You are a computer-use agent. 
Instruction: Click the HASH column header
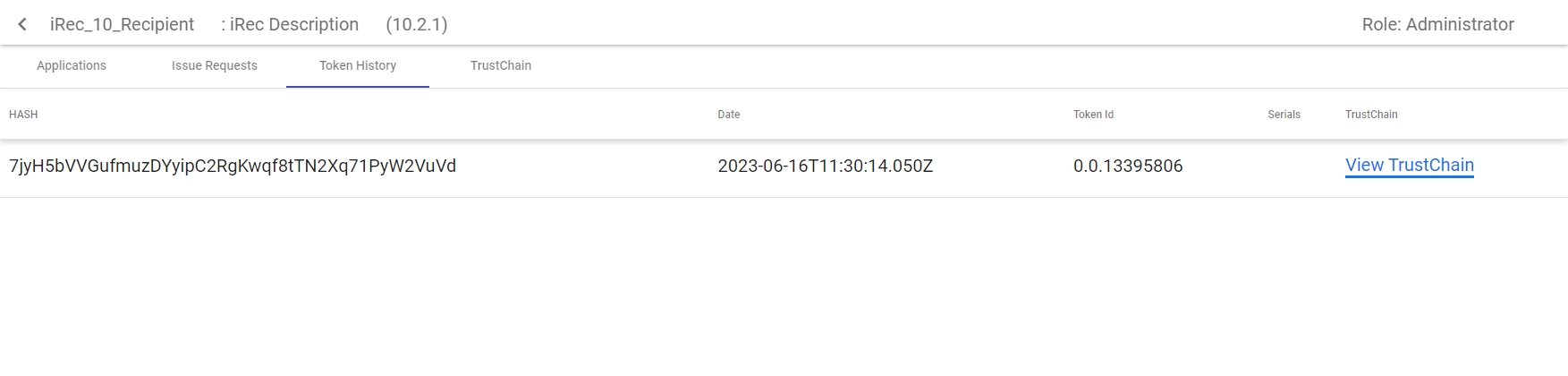tap(23, 115)
